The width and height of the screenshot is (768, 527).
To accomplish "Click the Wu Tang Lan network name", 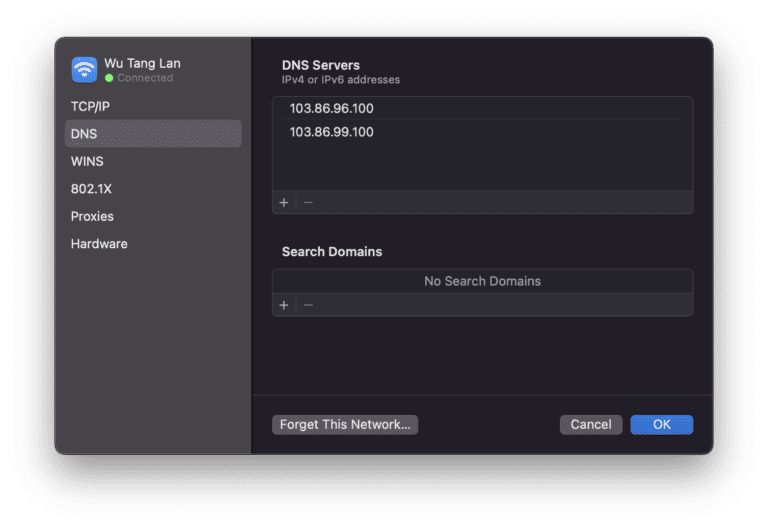I will click(x=142, y=63).
